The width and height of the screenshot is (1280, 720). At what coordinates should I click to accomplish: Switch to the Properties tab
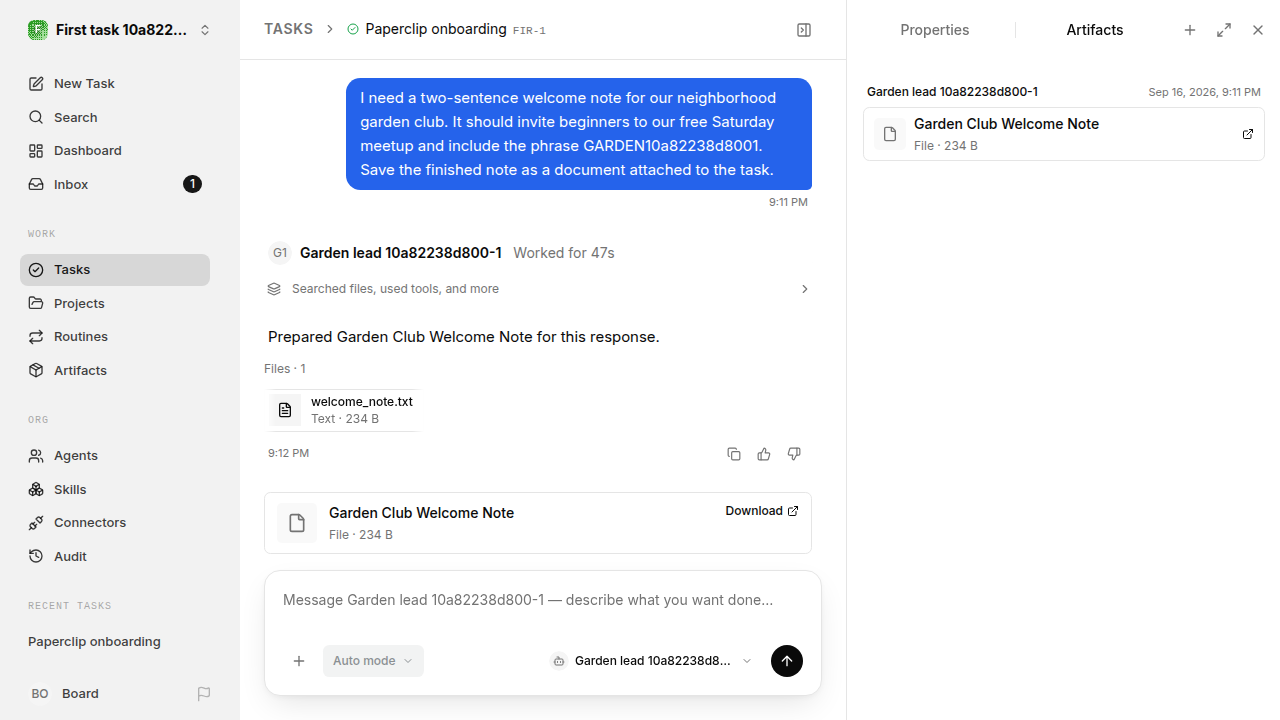coord(934,30)
